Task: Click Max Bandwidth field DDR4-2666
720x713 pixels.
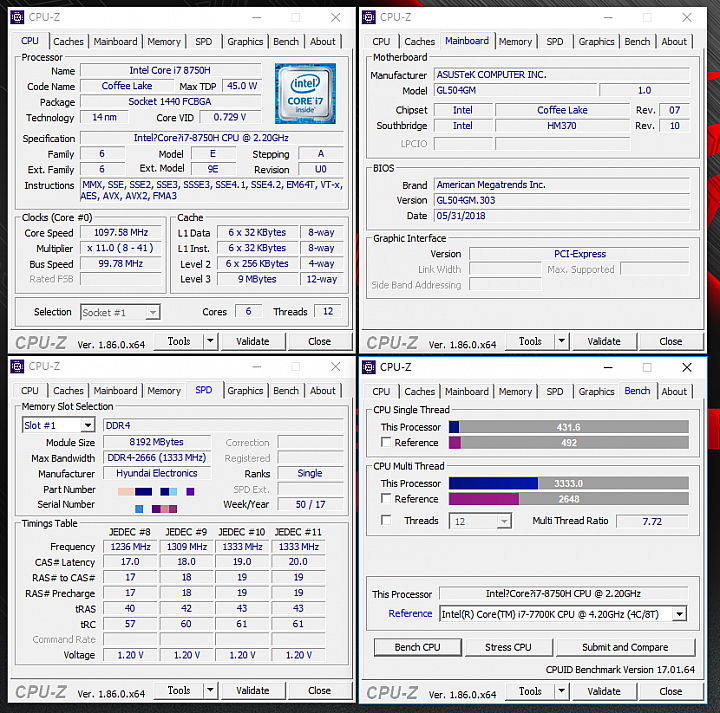Action: (157, 458)
